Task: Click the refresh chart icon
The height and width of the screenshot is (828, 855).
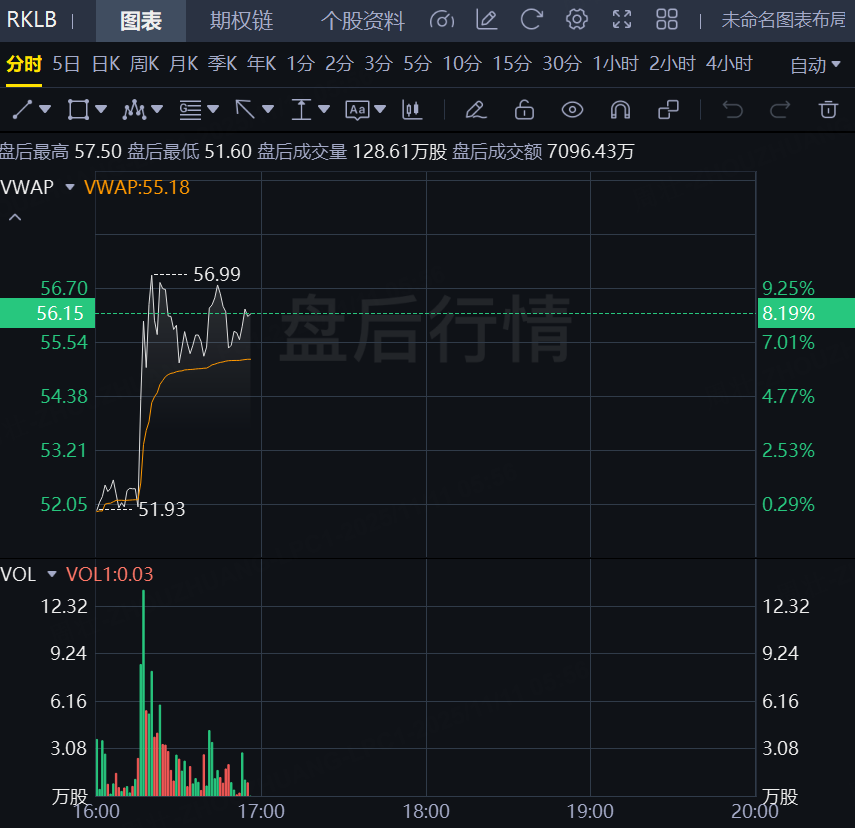Action: coord(532,20)
